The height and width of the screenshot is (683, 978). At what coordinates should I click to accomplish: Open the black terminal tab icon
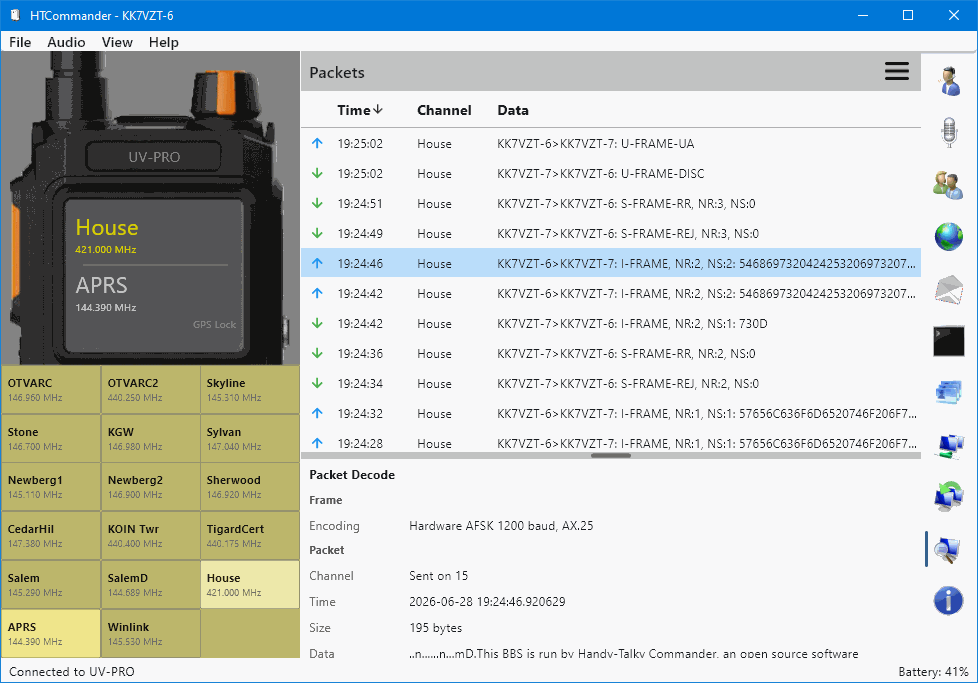pyautogui.click(x=949, y=341)
